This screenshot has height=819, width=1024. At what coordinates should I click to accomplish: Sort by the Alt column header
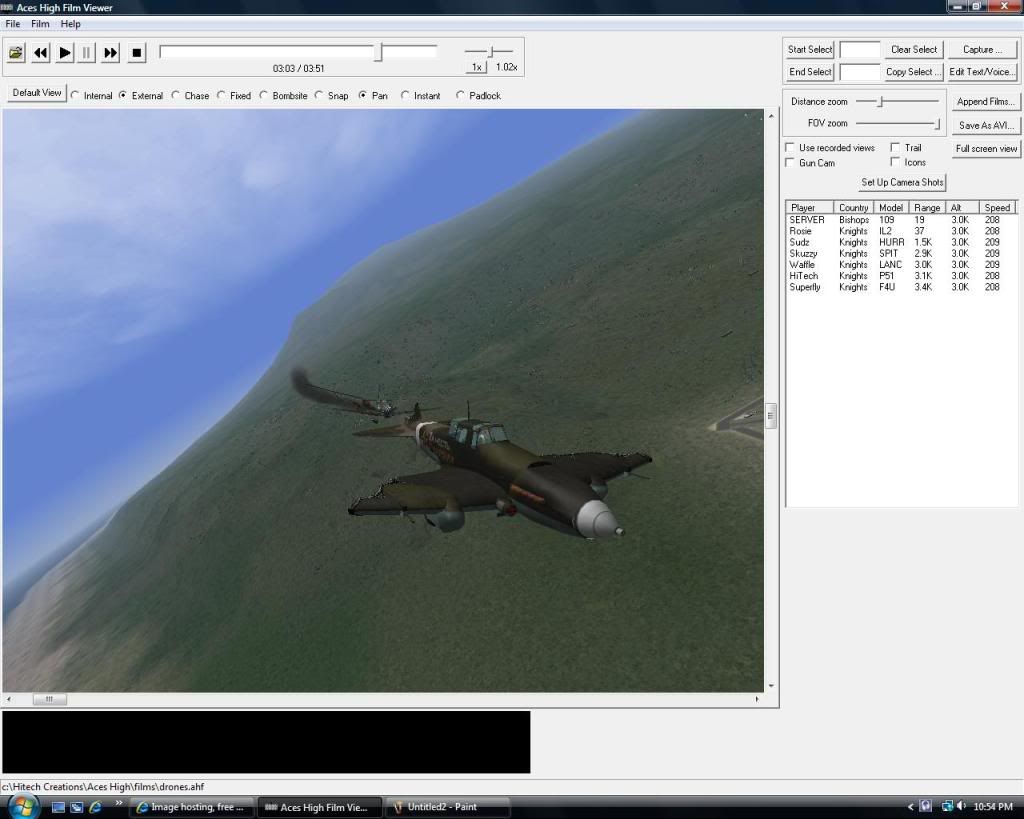coord(962,208)
